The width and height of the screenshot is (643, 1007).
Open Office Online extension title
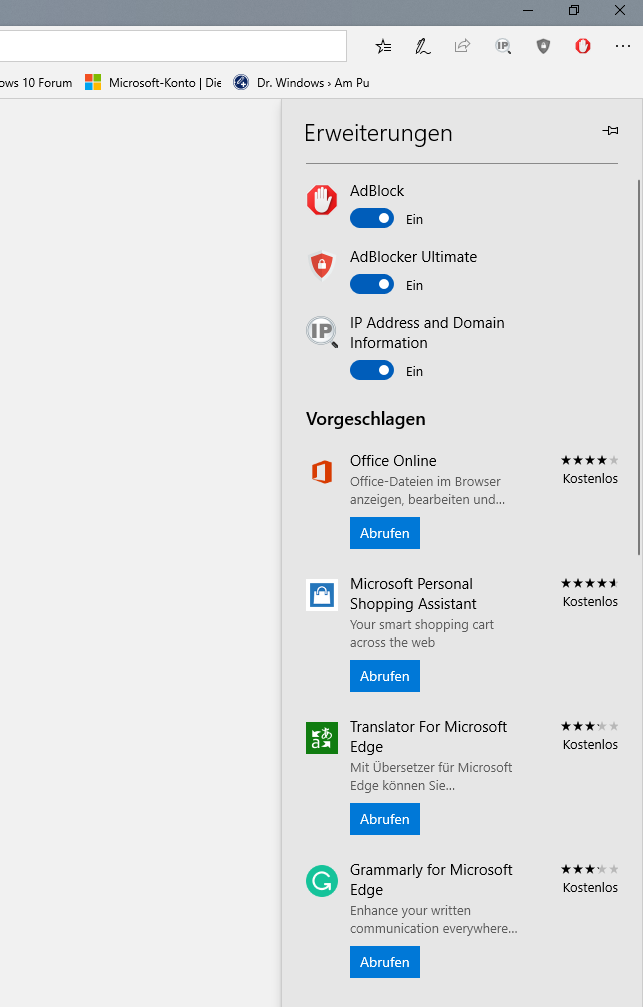[x=393, y=460]
